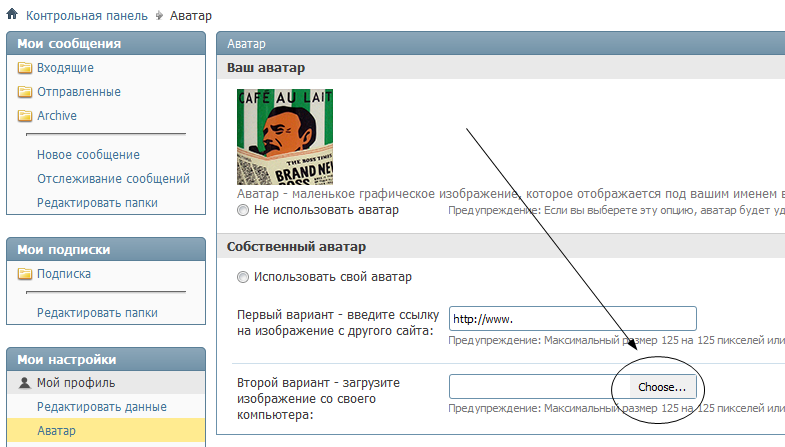Click the Аватар breadcrumb text

point(191,16)
